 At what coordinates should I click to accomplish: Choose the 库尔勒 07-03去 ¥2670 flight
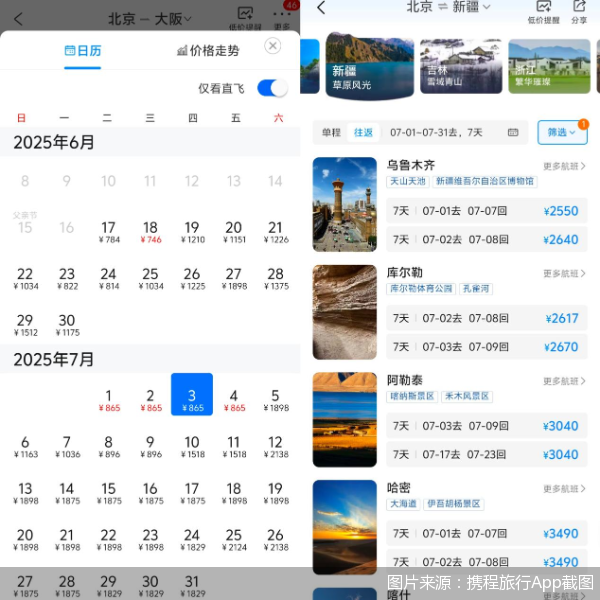pyautogui.click(x=486, y=347)
